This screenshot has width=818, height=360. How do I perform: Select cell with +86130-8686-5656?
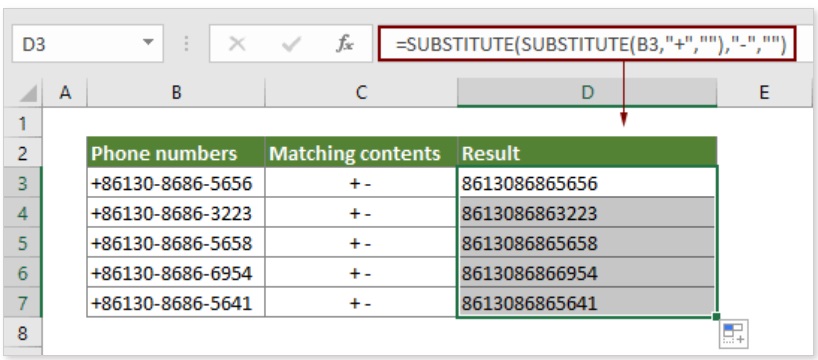(x=176, y=183)
